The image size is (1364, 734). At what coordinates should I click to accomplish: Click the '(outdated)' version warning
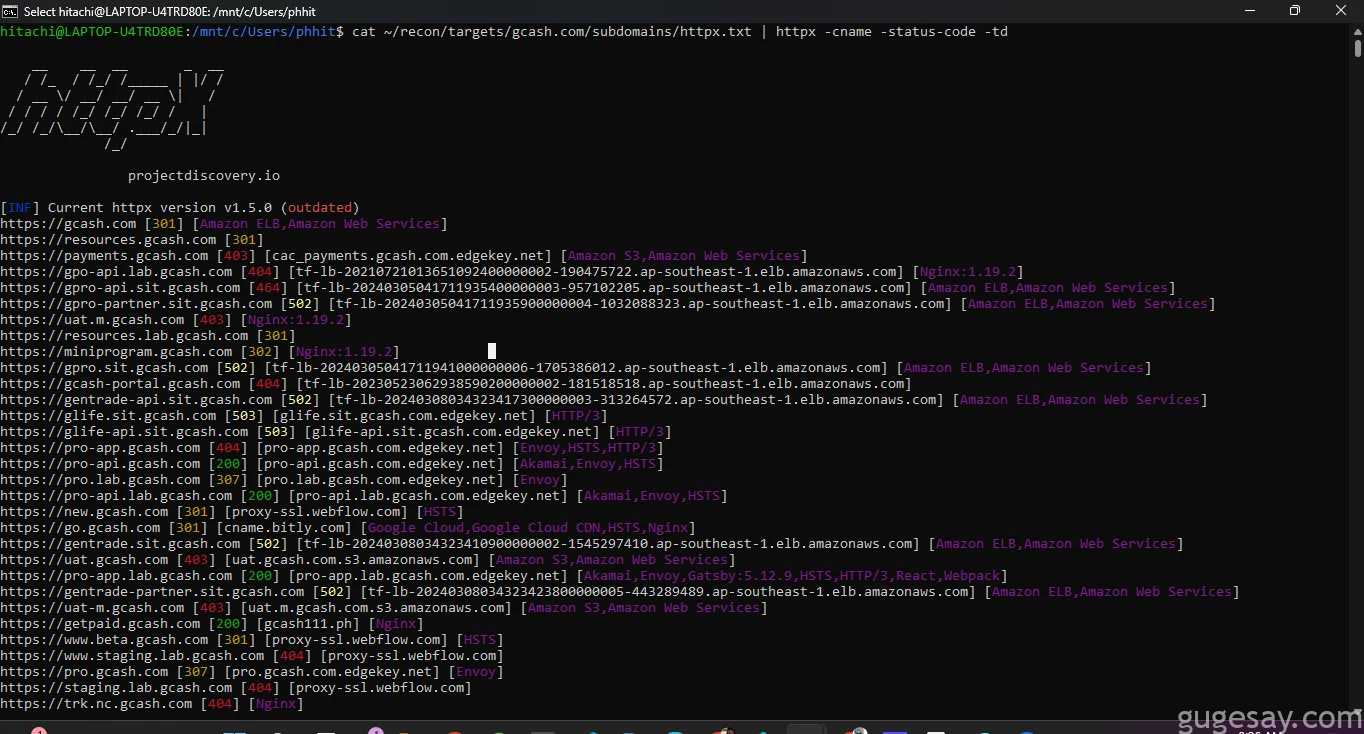[320, 207]
